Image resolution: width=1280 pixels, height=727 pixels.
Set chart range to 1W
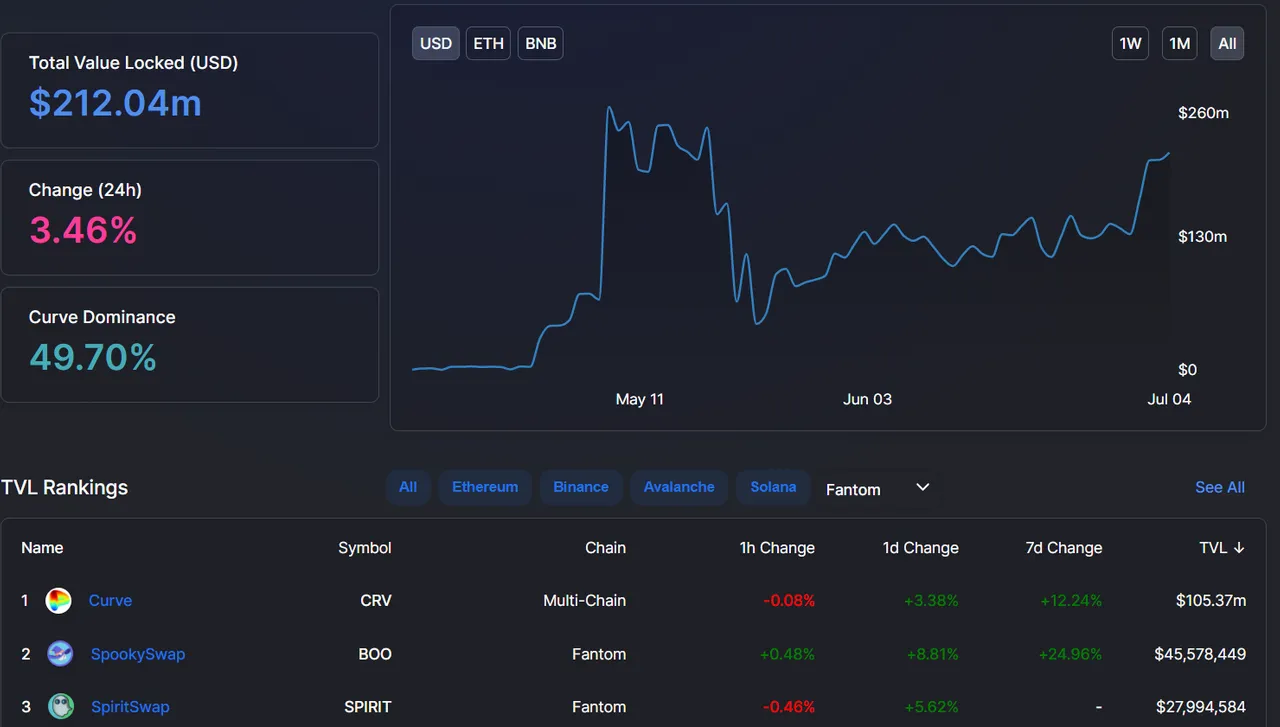[x=1130, y=44]
